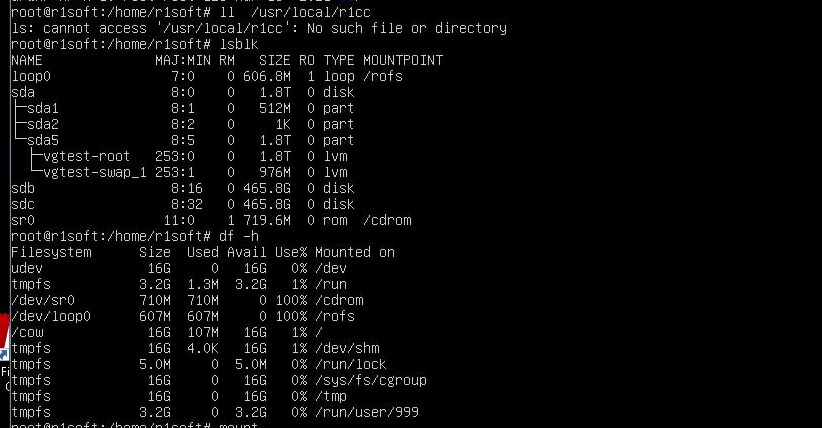
Task: Click the MOUNTPOINT column header
Action: pos(403,60)
